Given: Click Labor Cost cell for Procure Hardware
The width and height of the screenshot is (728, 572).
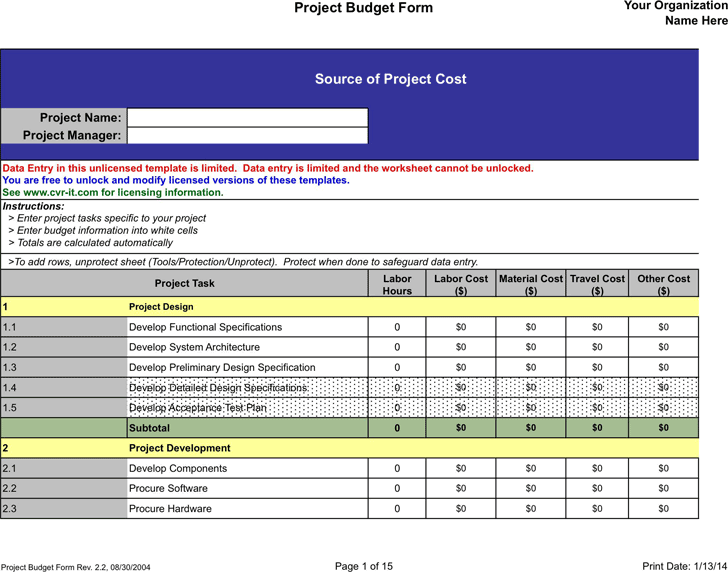Looking at the screenshot, I should pos(461,509).
